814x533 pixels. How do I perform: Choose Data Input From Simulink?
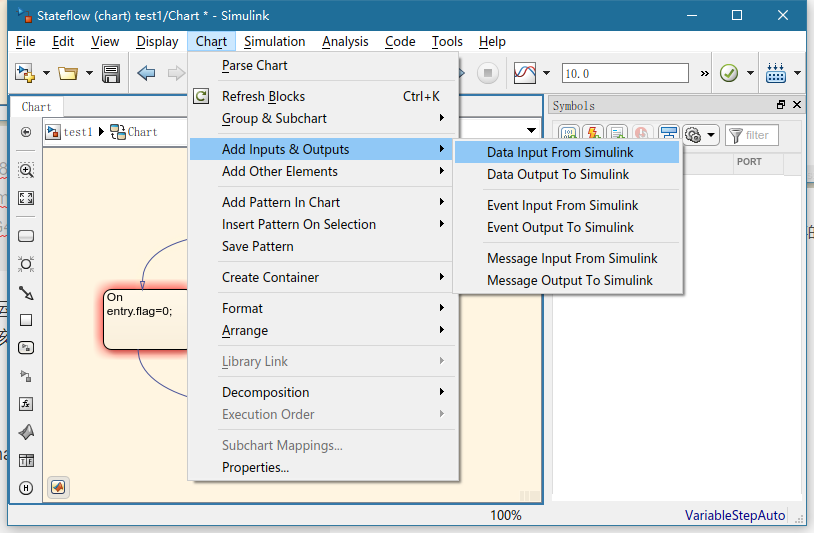567,152
